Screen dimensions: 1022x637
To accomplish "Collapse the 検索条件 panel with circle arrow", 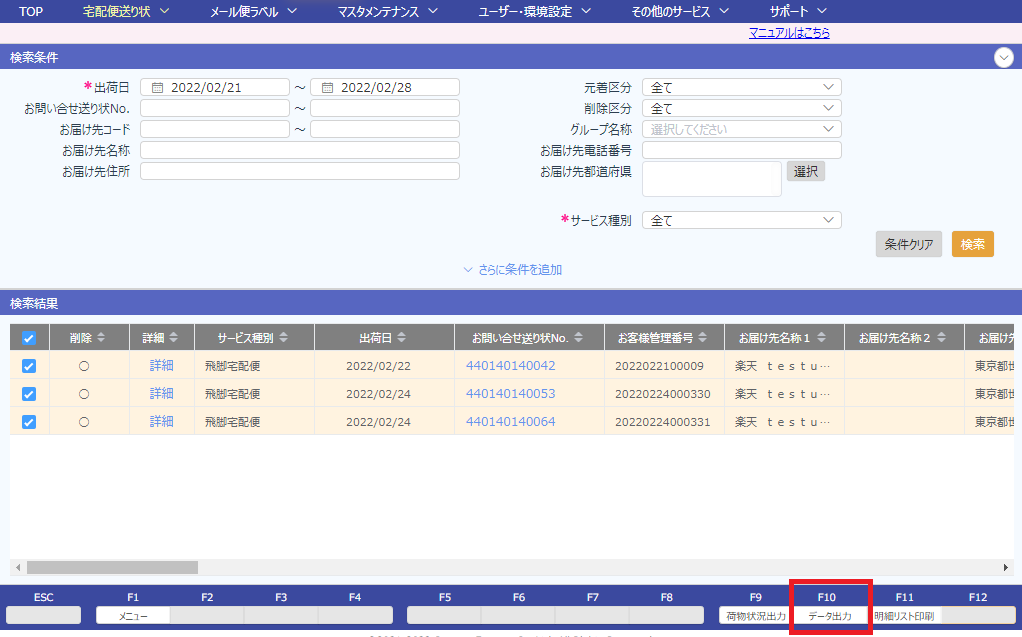I will point(1004,58).
